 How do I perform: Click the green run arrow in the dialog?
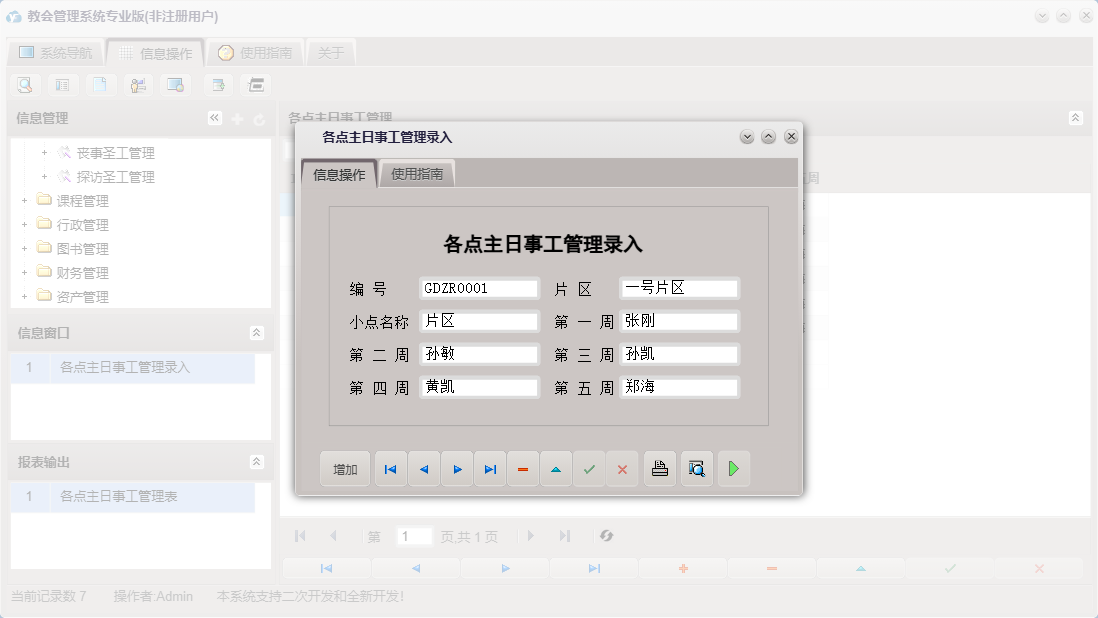(x=733, y=468)
